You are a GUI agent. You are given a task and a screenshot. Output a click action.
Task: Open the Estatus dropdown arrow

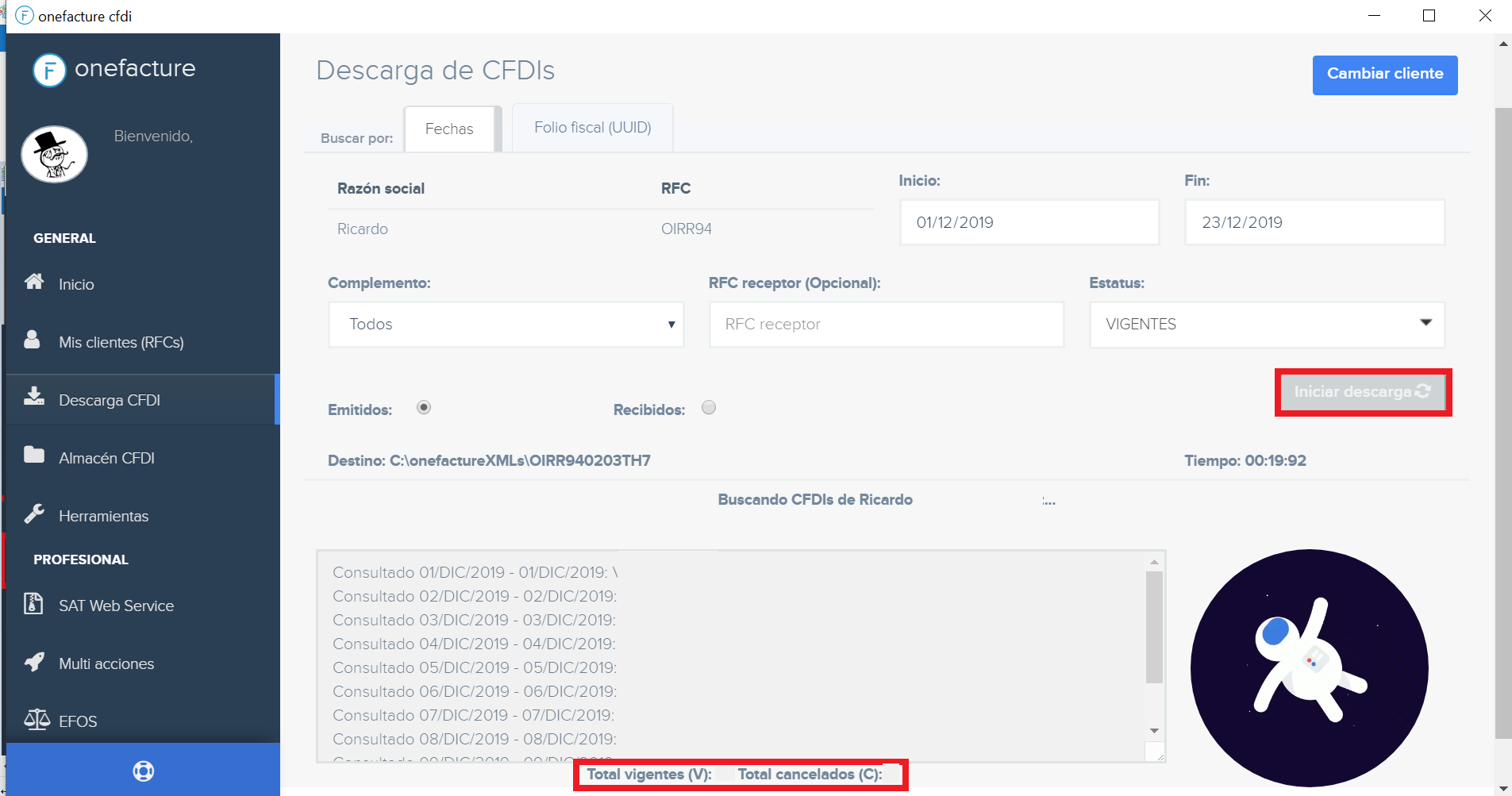[1425, 324]
